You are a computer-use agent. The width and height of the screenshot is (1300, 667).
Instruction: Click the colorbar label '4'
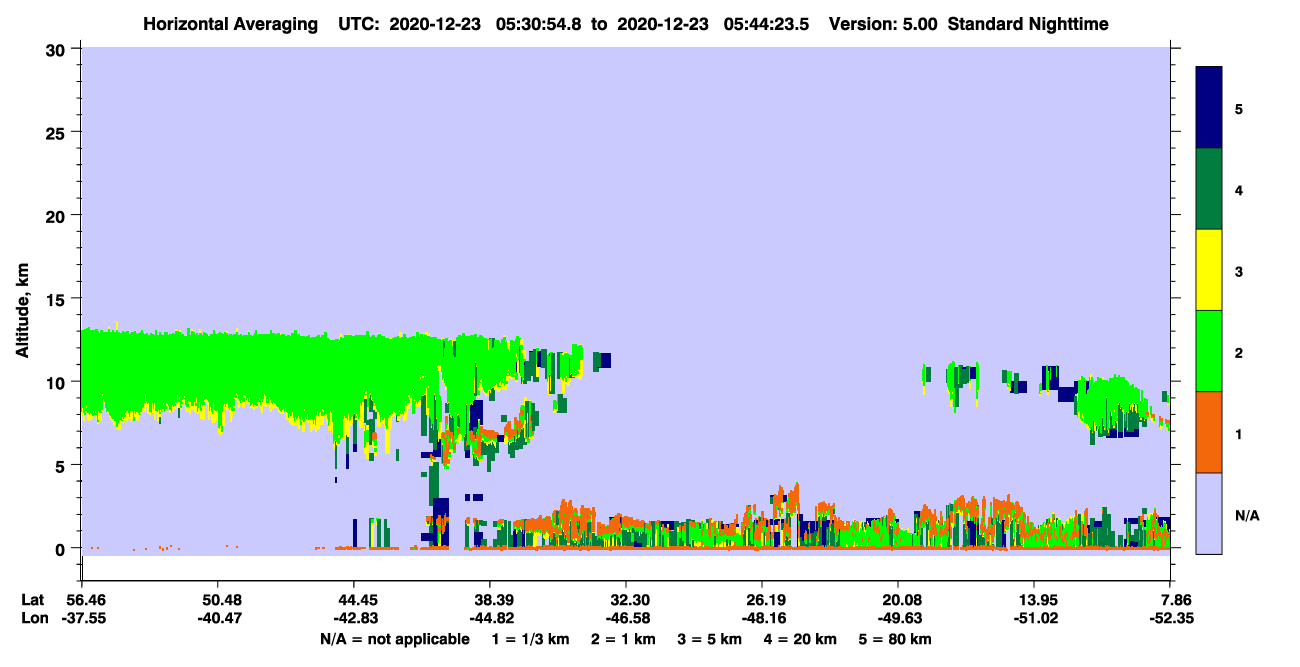point(1239,189)
